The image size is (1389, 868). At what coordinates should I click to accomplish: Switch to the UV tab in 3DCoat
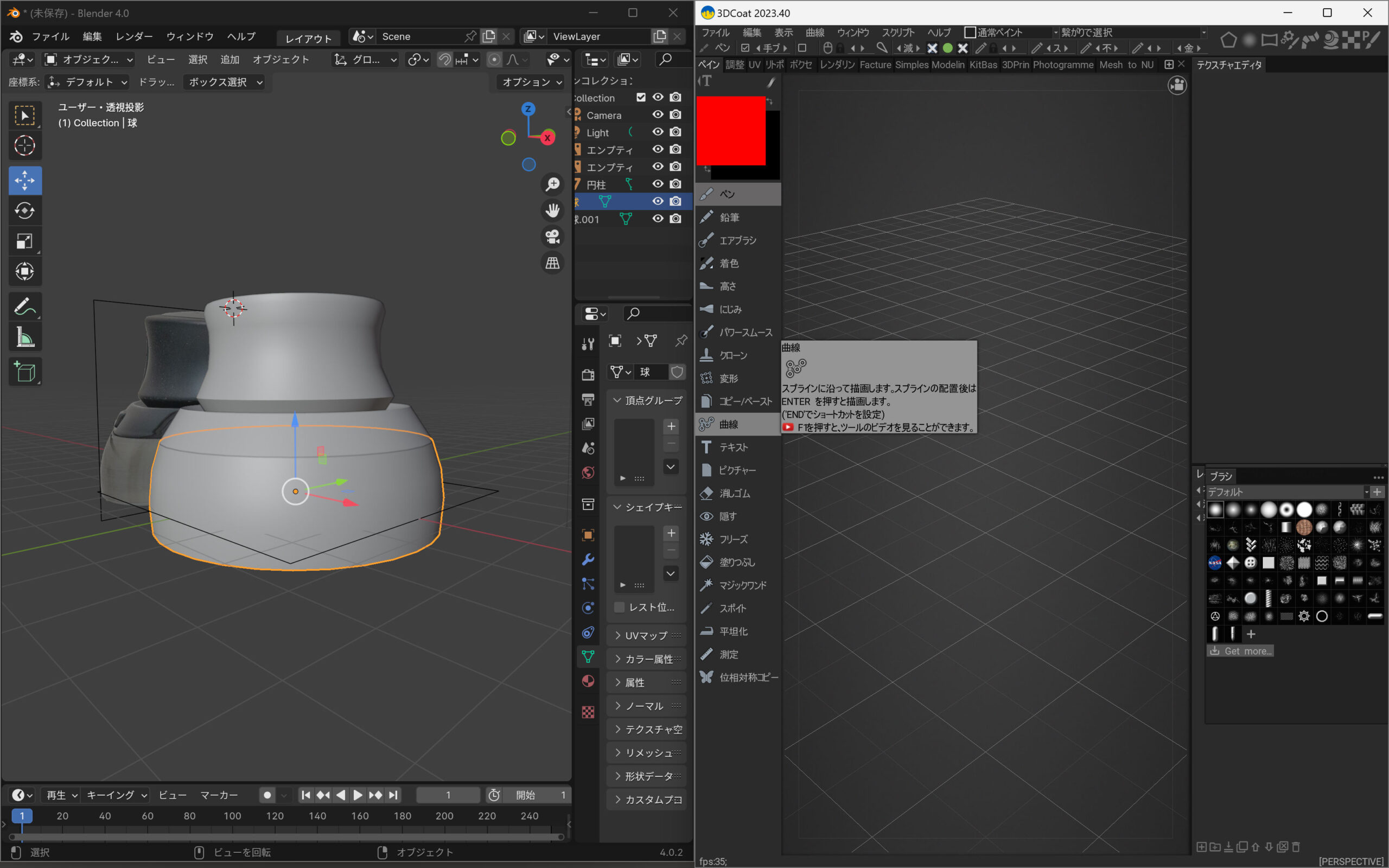click(754, 65)
